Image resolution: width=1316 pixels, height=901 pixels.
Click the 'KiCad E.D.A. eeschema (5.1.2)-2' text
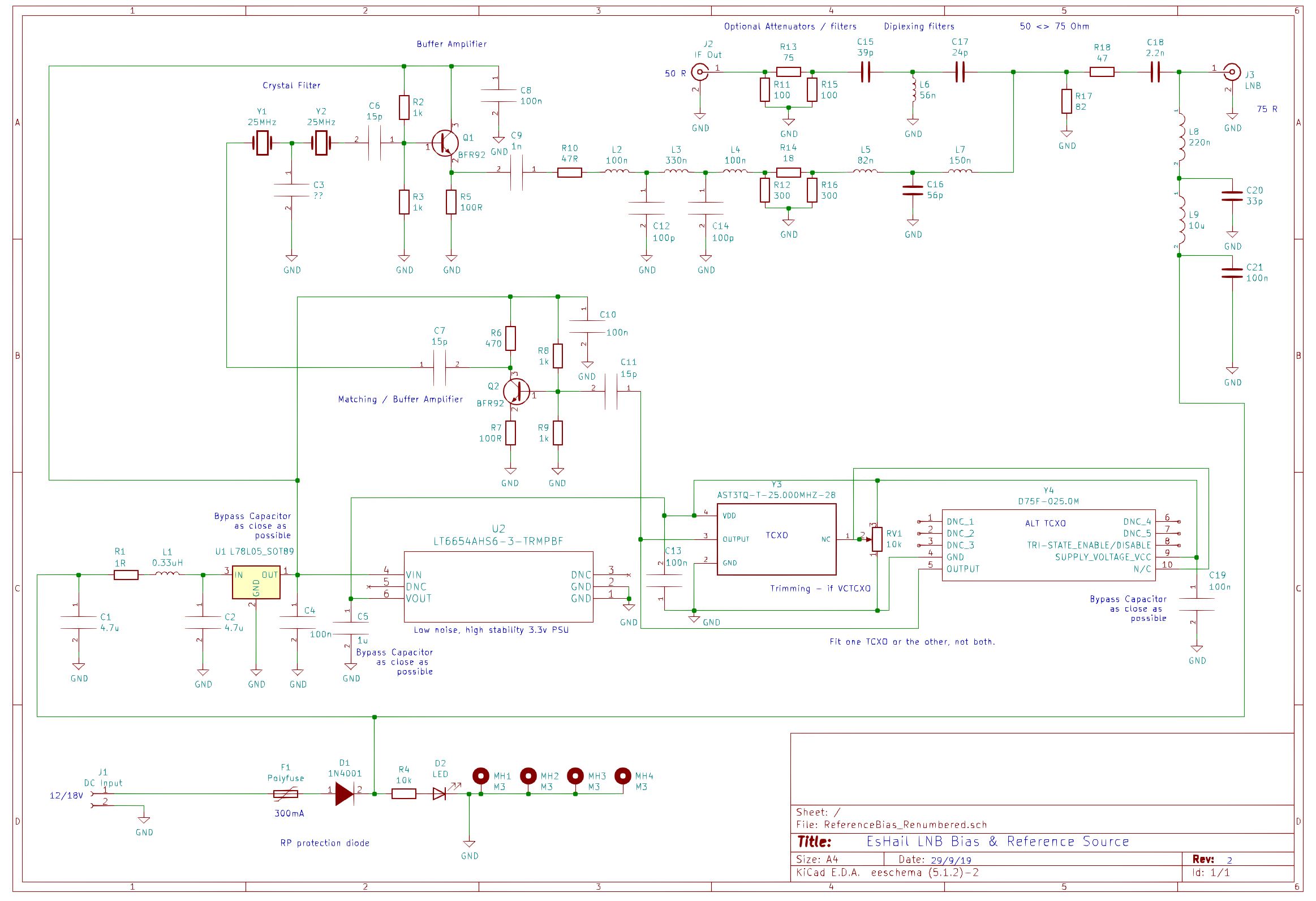887,873
